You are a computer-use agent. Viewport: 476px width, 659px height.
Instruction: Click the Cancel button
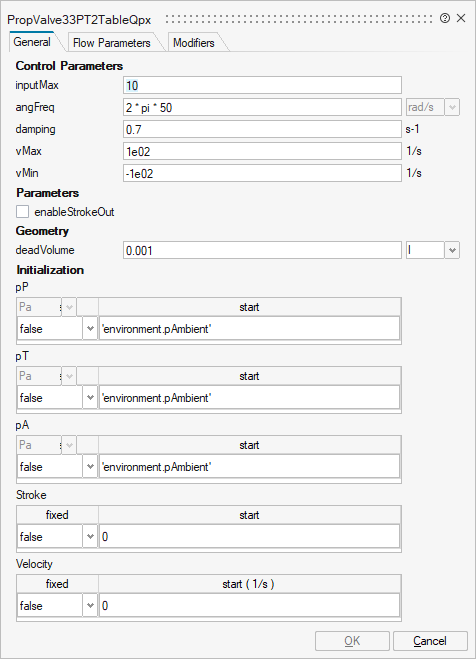coord(430,641)
